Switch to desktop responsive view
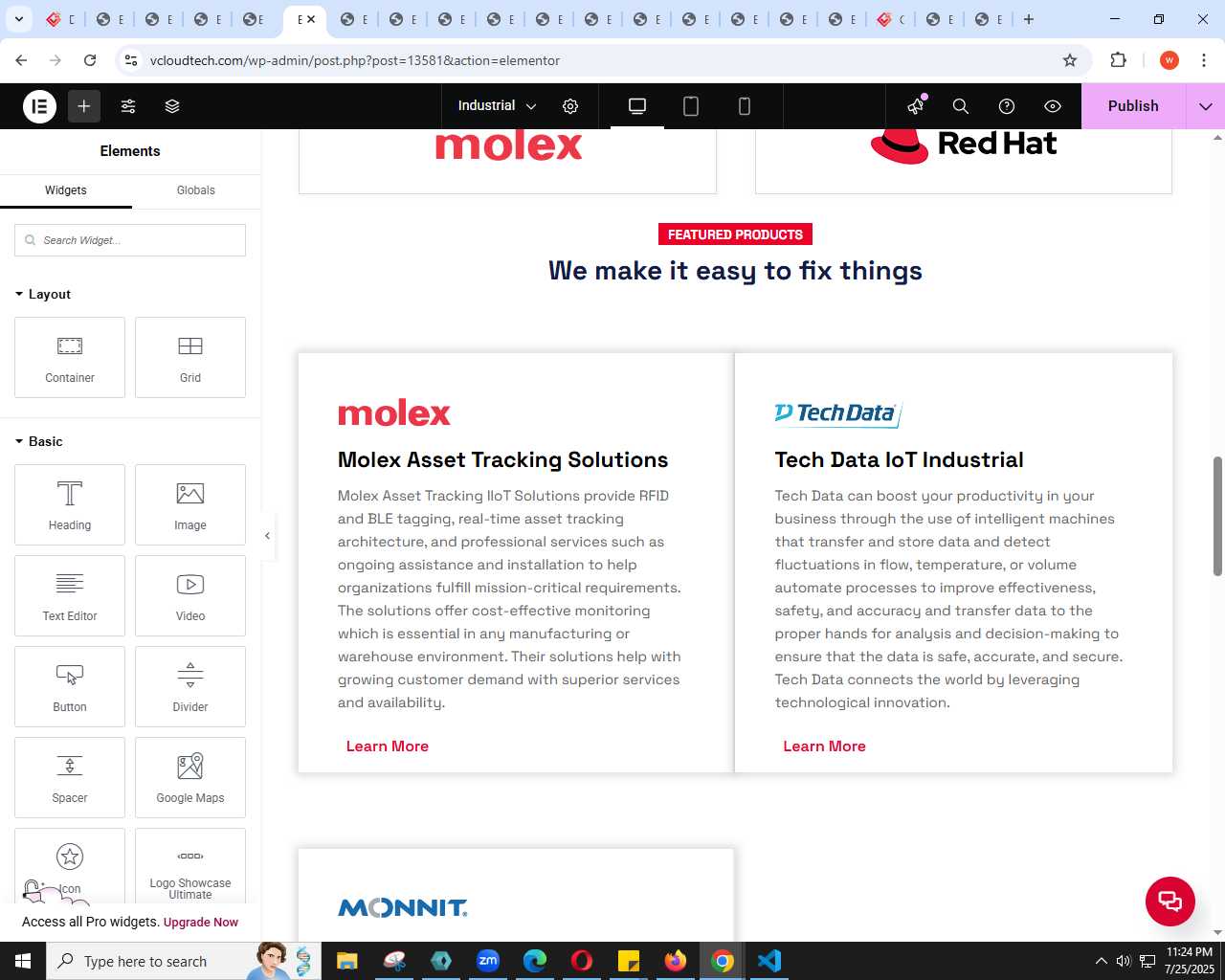The image size is (1225, 980). coord(637,106)
